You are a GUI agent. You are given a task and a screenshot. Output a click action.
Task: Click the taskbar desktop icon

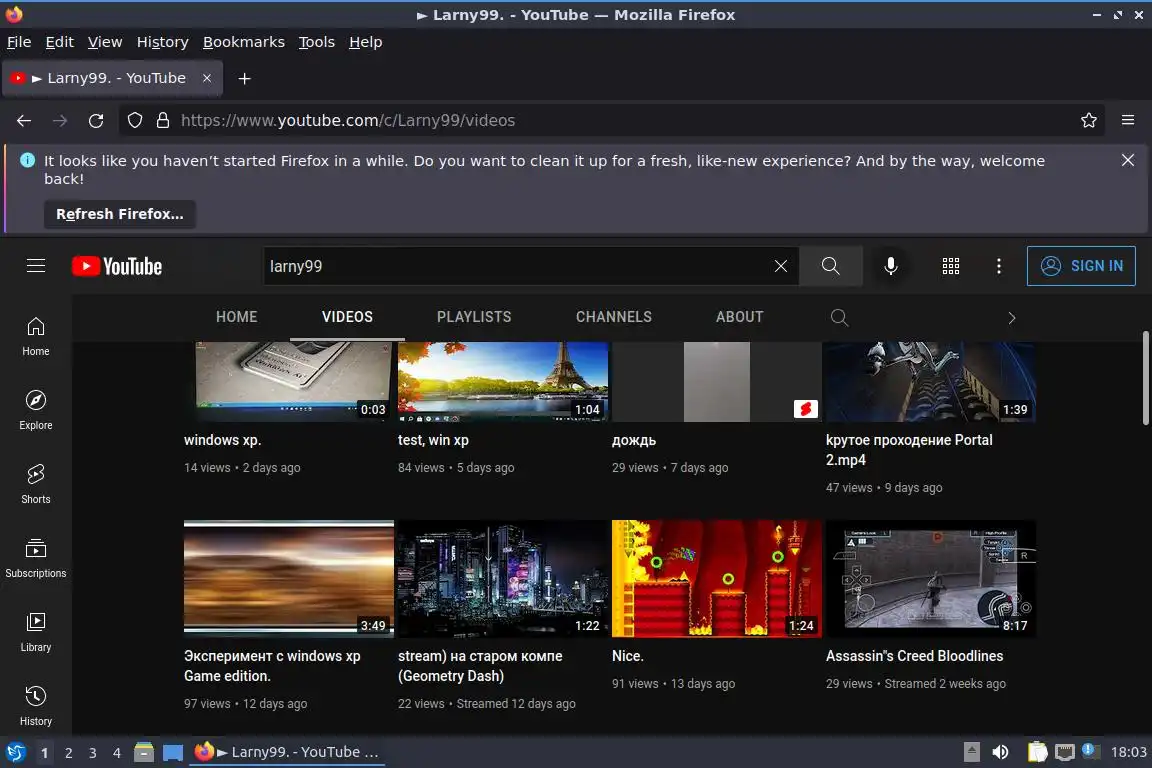[173, 753]
